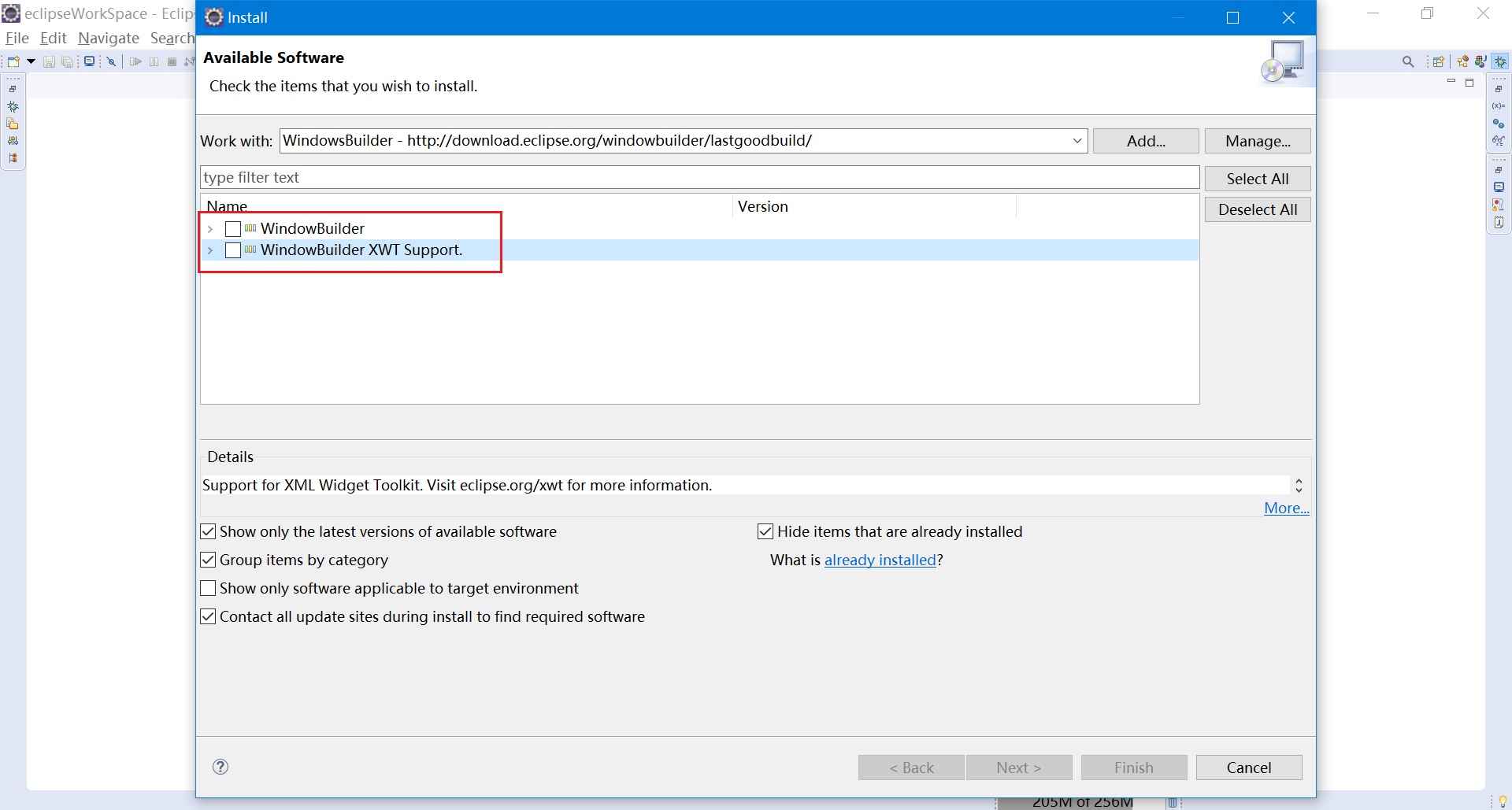Screen dimensions: 1512x810
Task: Focus the type filter text field
Action: click(699, 177)
